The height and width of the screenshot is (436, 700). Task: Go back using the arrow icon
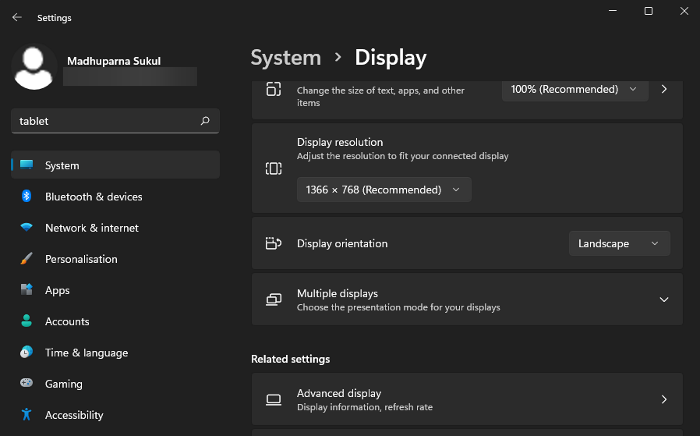(17, 17)
